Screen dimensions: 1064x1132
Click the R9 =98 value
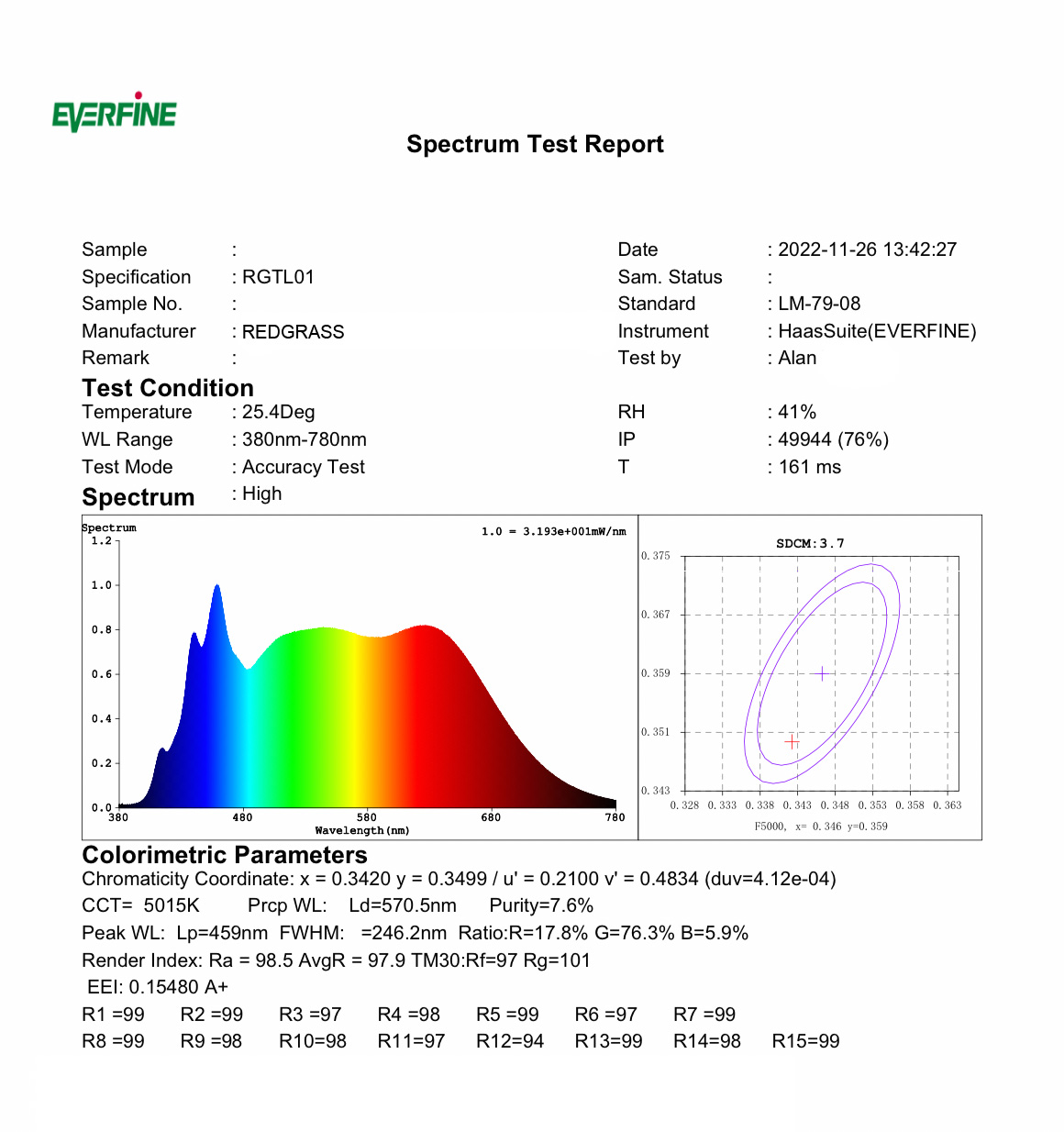[211, 1041]
